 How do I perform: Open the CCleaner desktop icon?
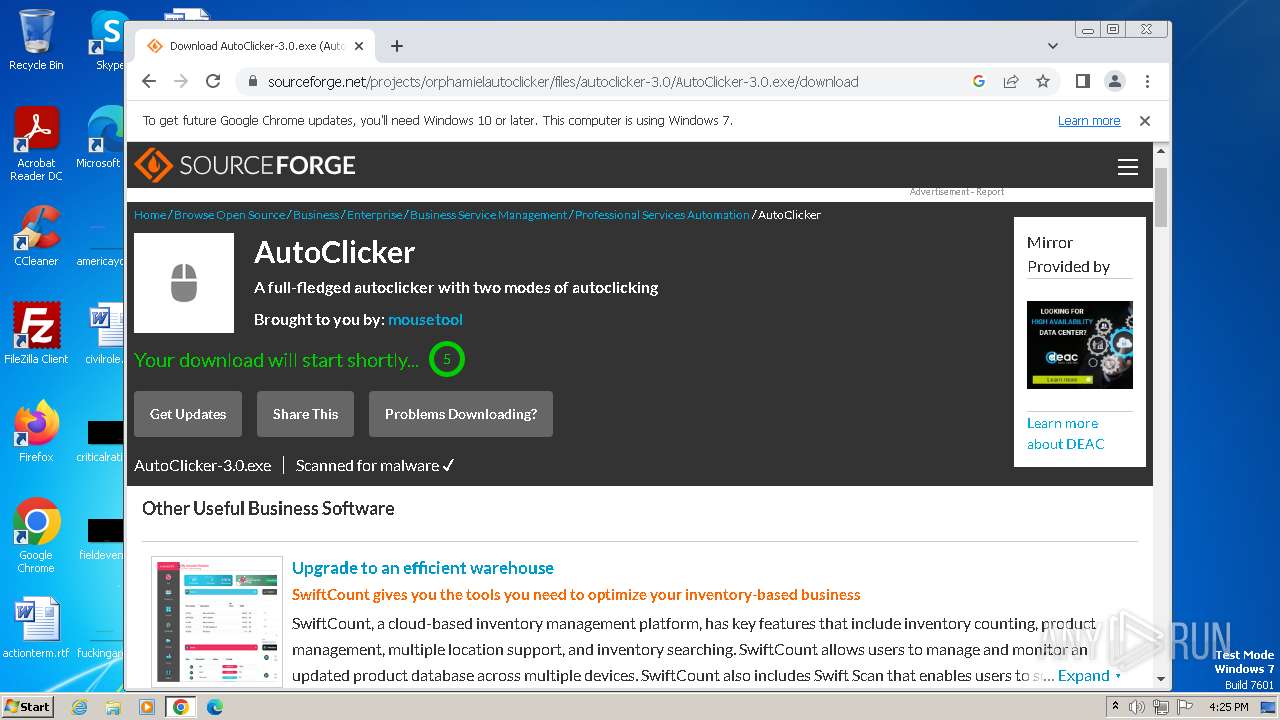[x=36, y=236]
